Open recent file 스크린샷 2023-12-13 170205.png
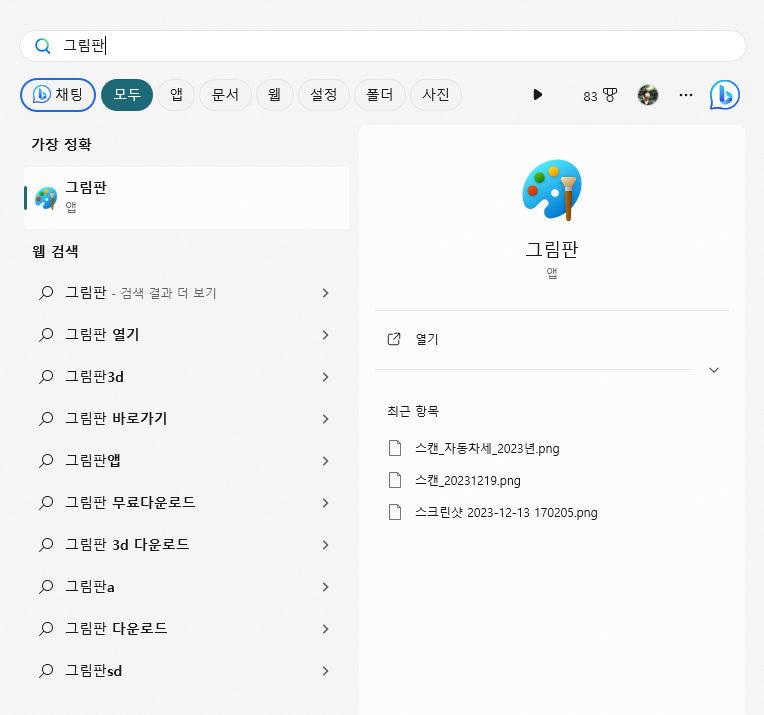Screen dimensions: 764x715 tap(506, 513)
